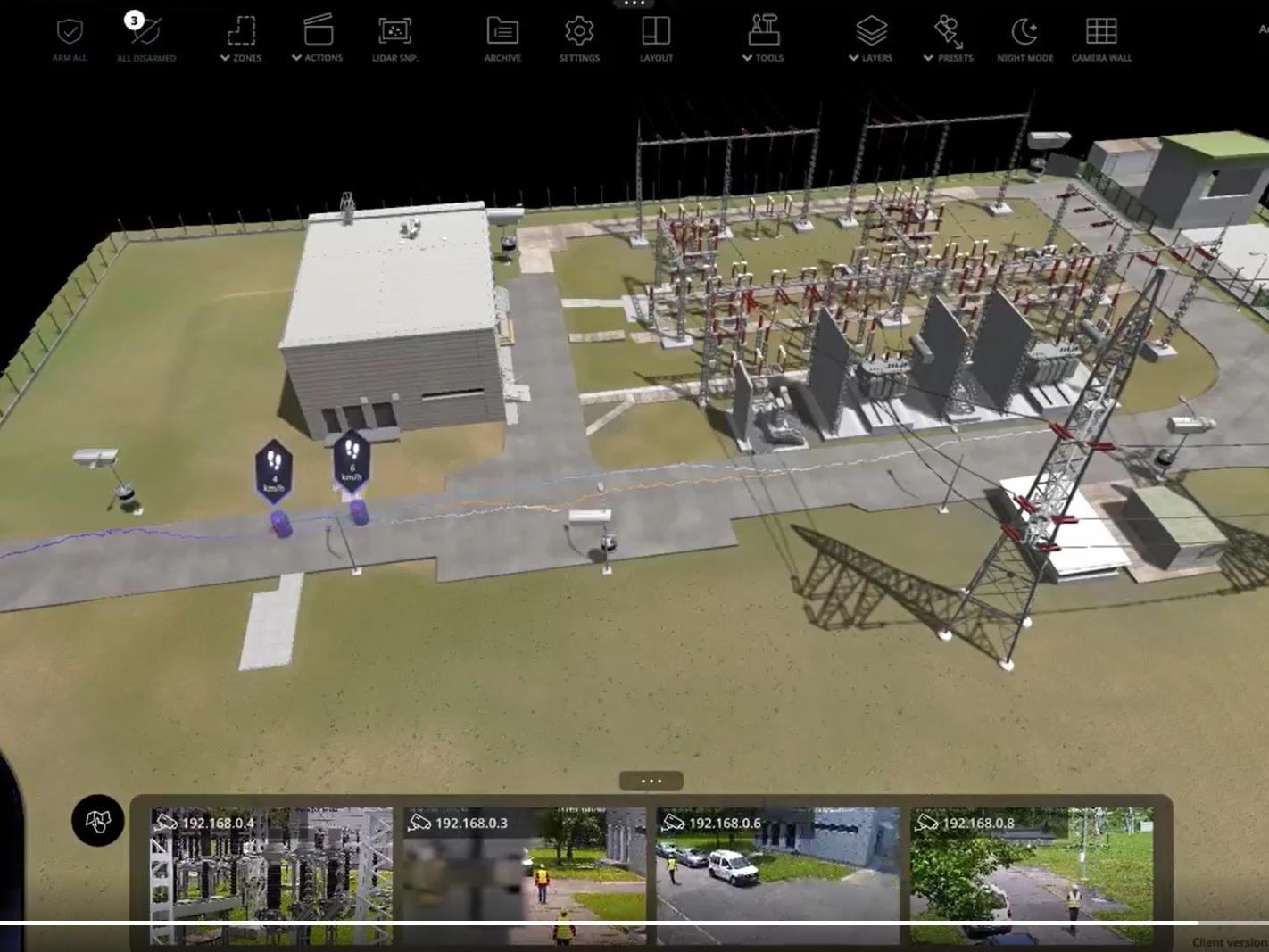Open the Tools dropdown menu
Screen dimensions: 1269x952
(x=764, y=36)
